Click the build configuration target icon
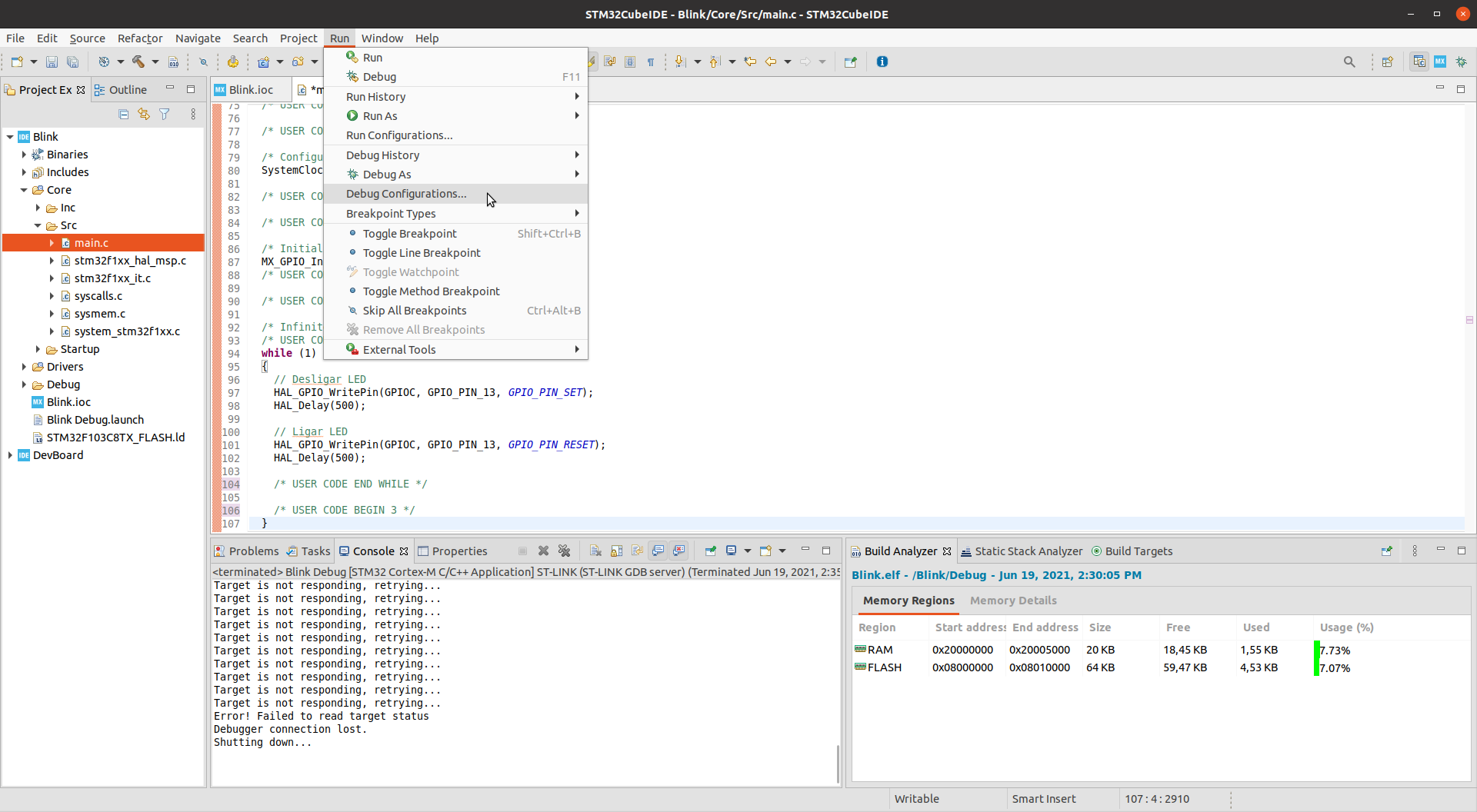The image size is (1477, 812). coord(104,62)
